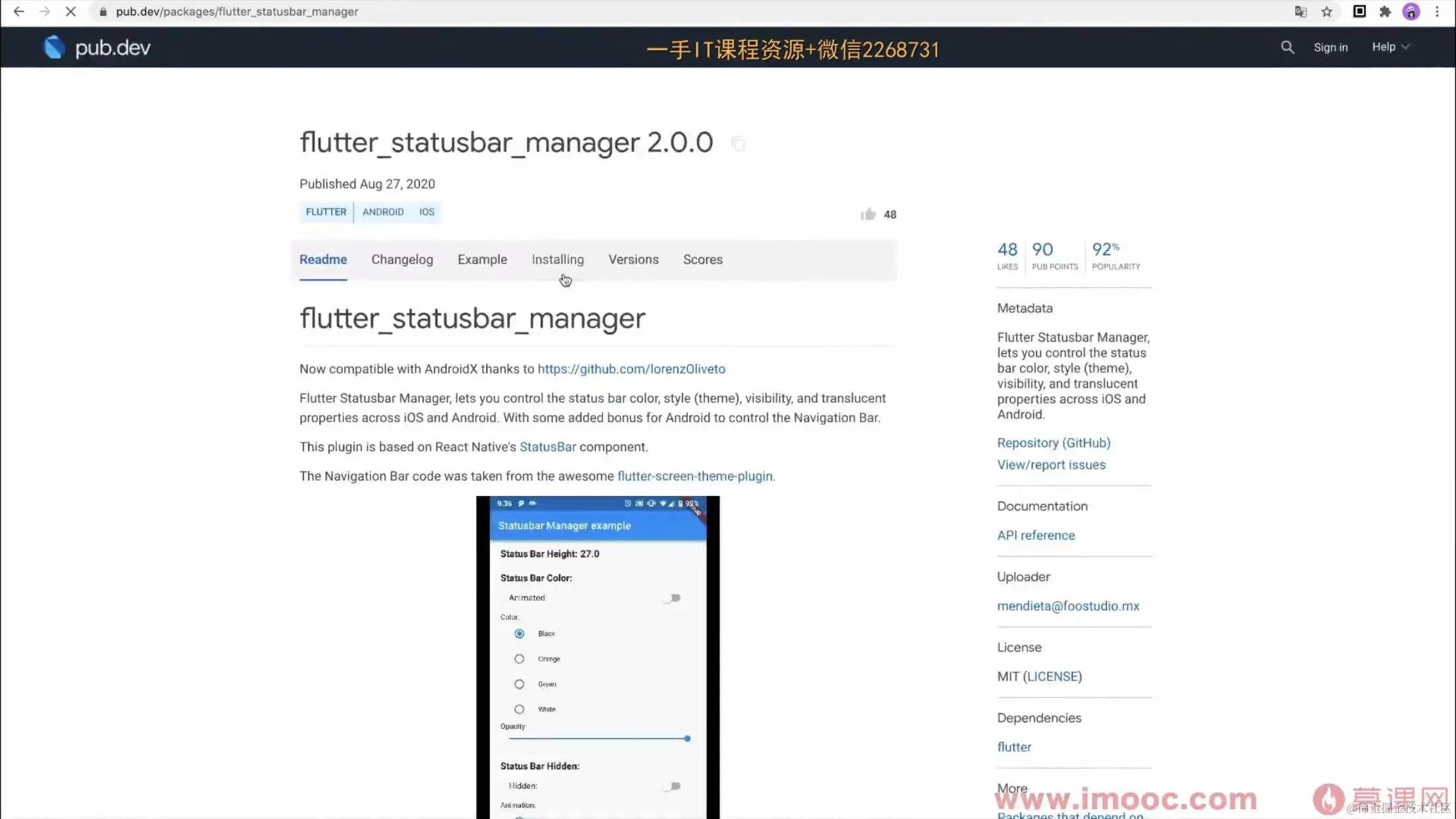Open the pub.dev search icon
This screenshot has width=1456, height=819.
pyautogui.click(x=1287, y=47)
